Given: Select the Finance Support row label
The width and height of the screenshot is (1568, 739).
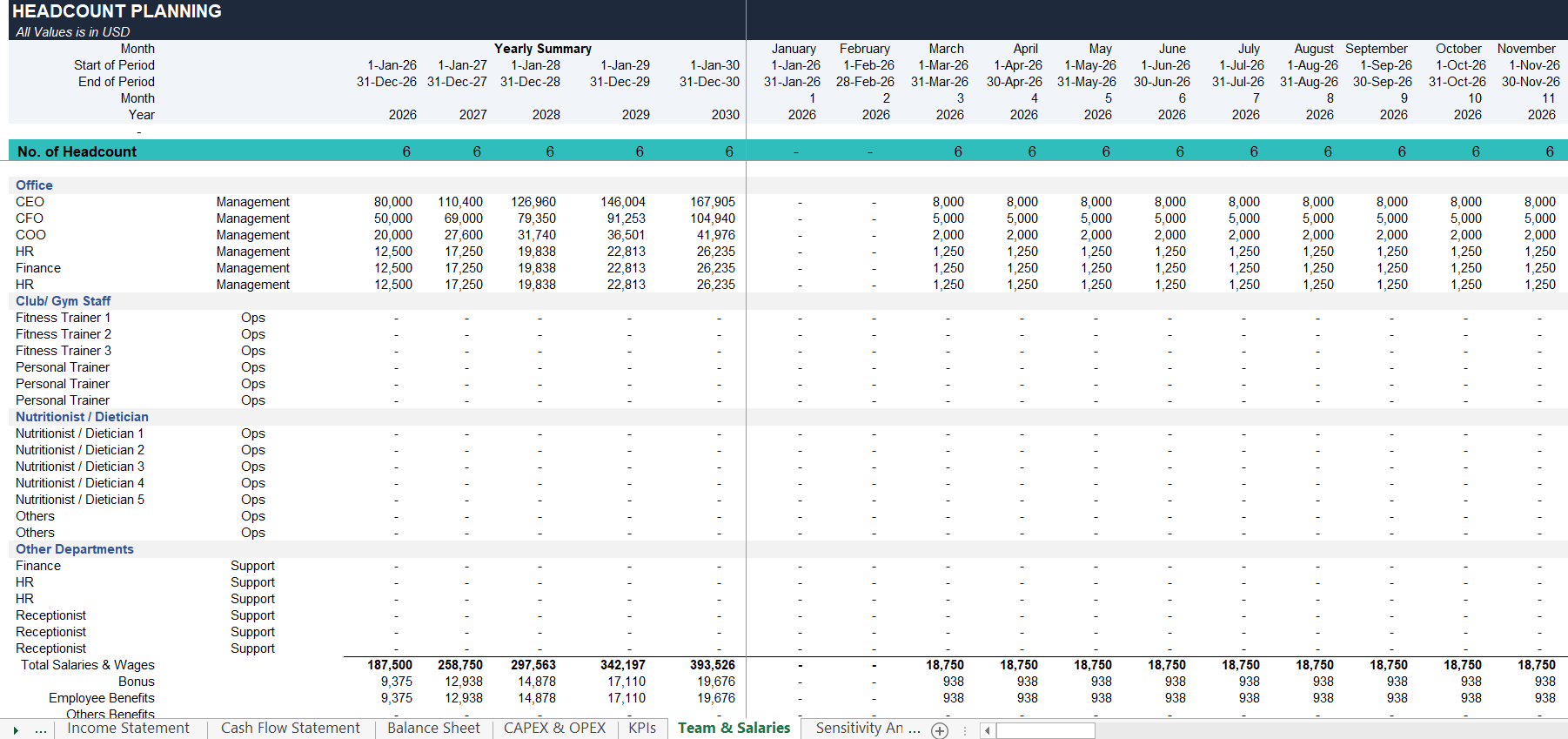Looking at the screenshot, I should coord(38,566).
